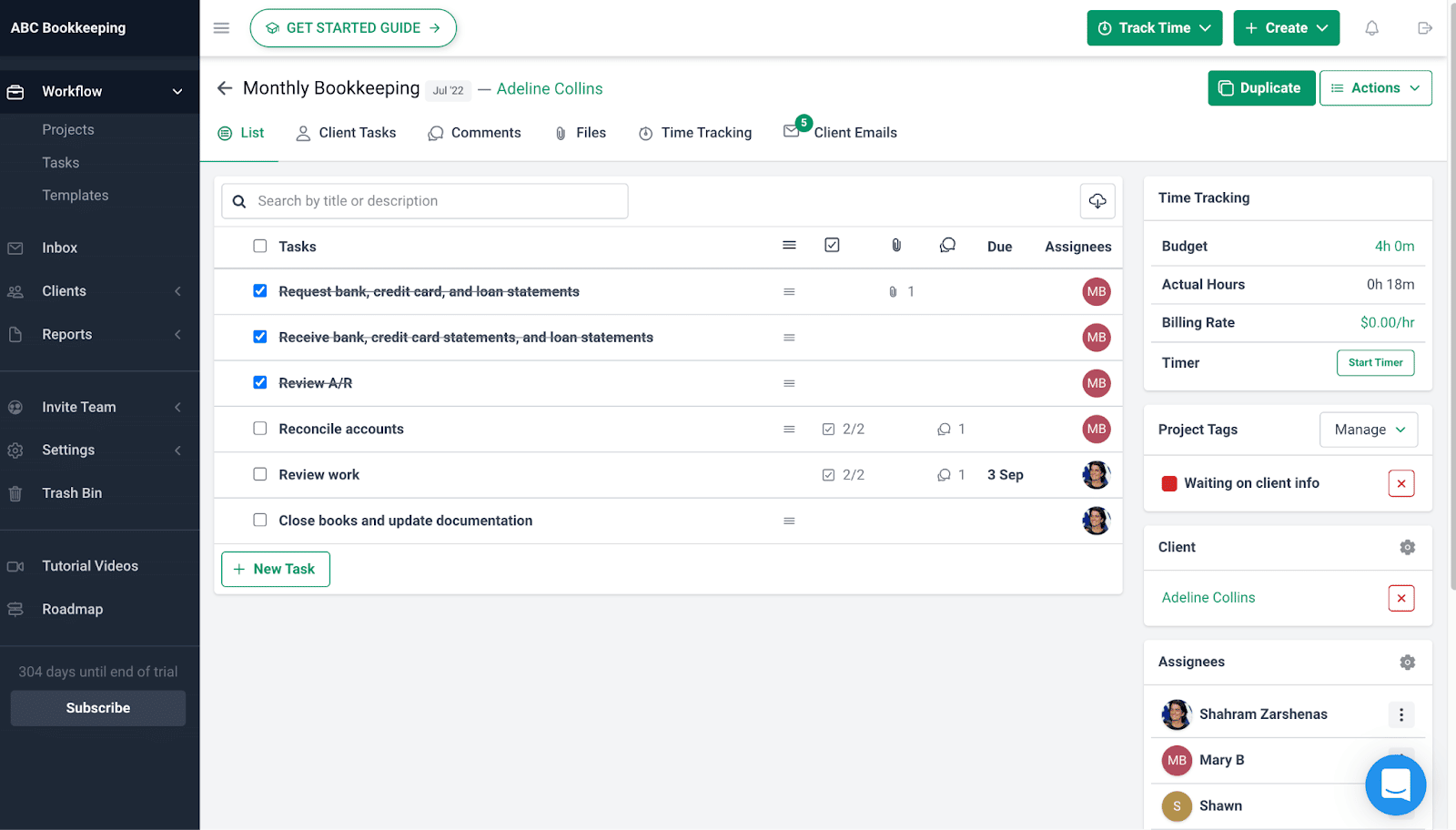The width and height of the screenshot is (1456, 830).
Task: Switch to the Client Emails tab
Action: 840,133
